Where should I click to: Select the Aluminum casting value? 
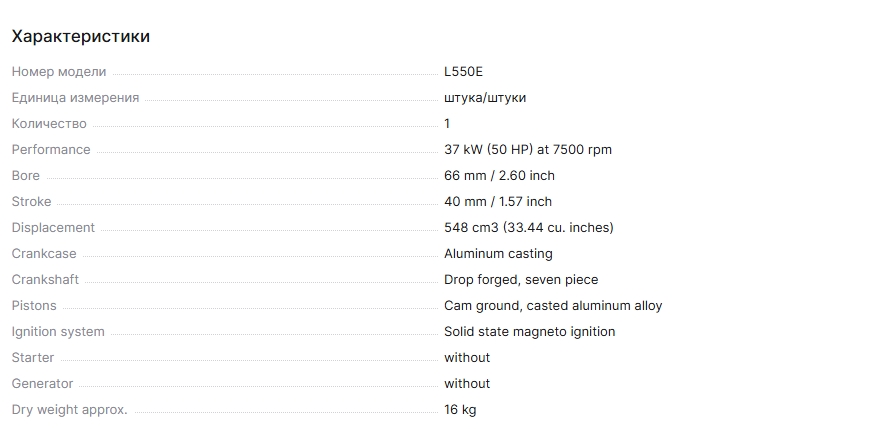(498, 254)
